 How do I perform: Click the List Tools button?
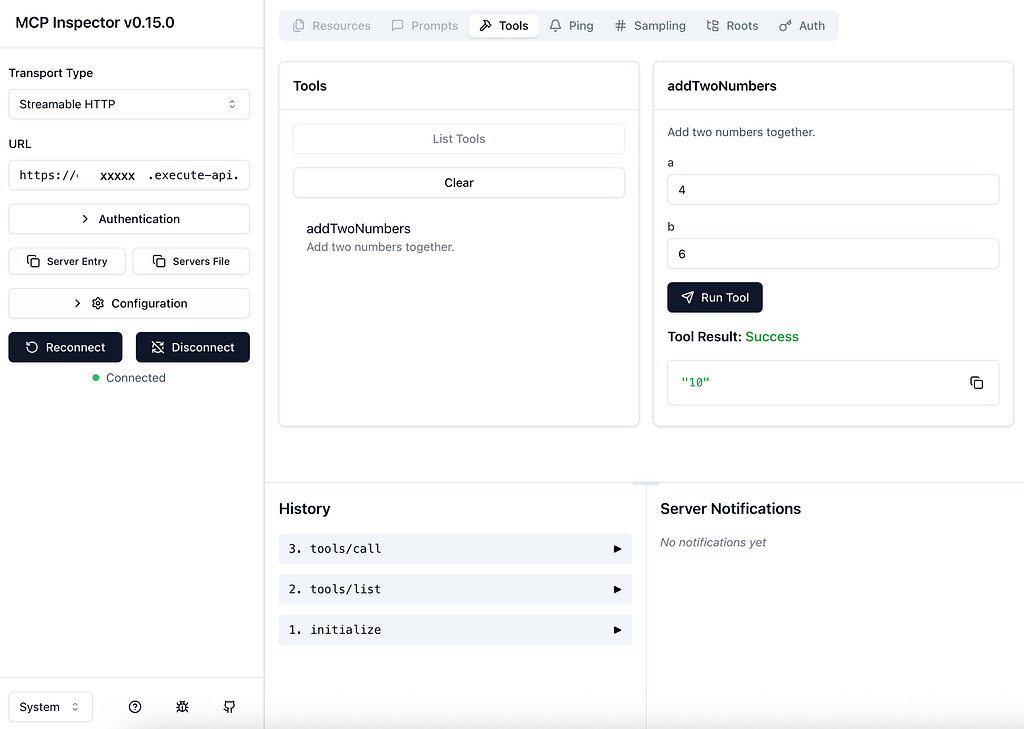click(x=458, y=138)
